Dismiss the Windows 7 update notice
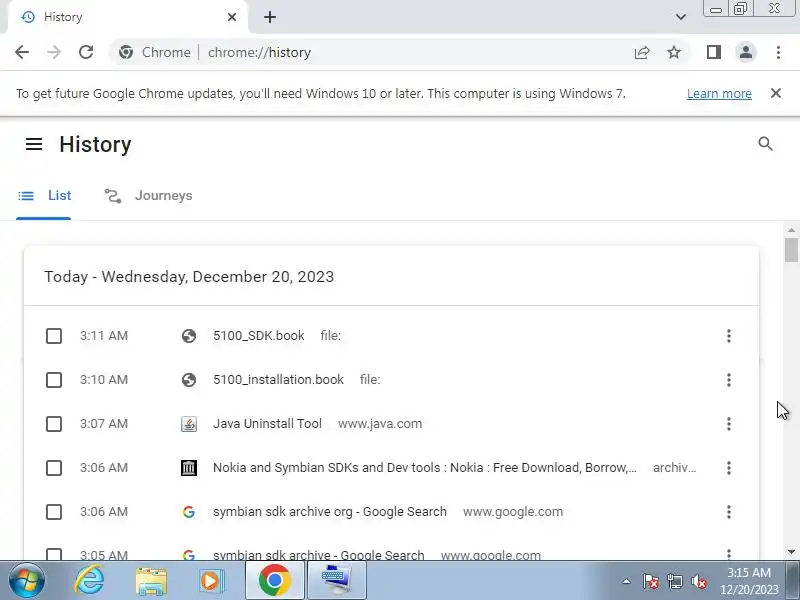The height and width of the screenshot is (600, 800). (776, 93)
